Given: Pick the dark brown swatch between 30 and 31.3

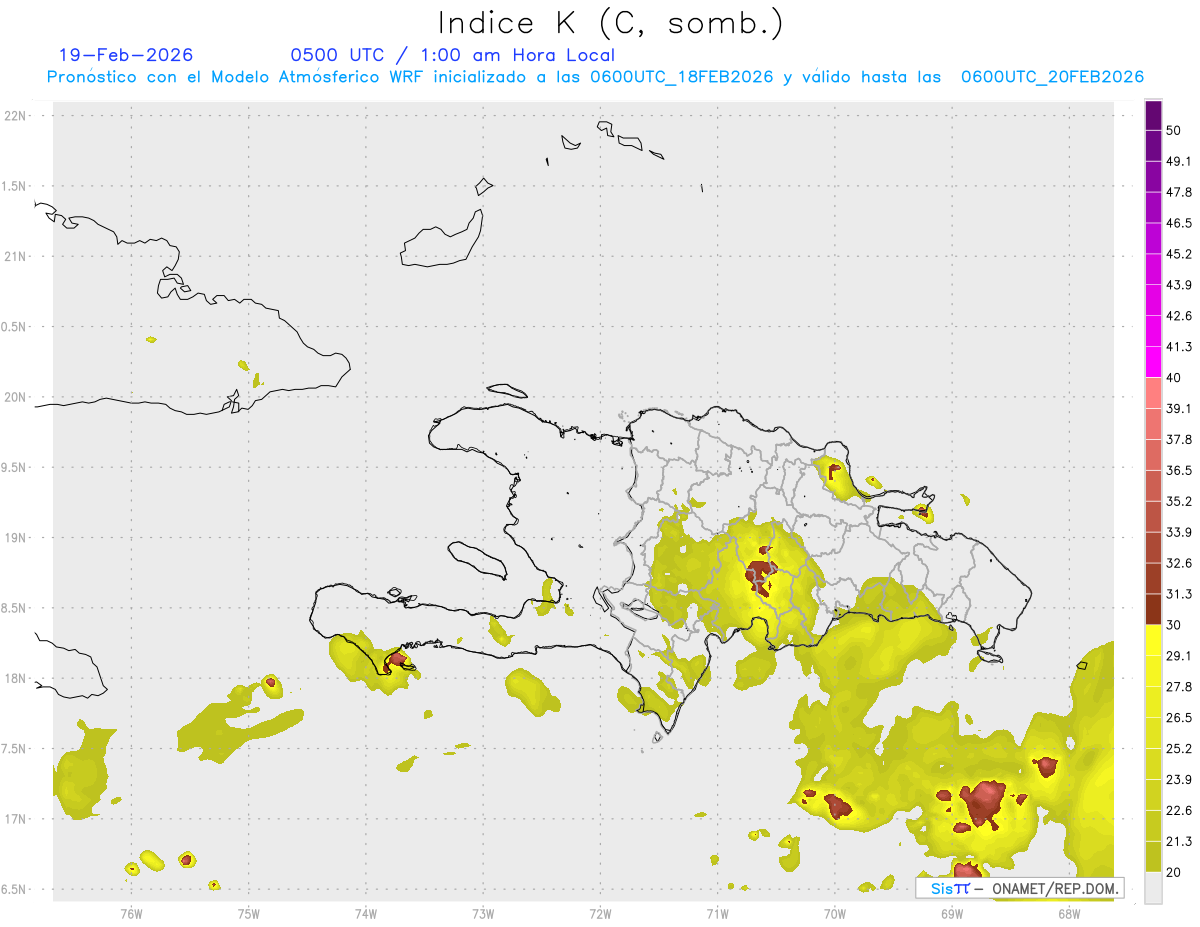Looking at the screenshot, I should coord(1153,609).
